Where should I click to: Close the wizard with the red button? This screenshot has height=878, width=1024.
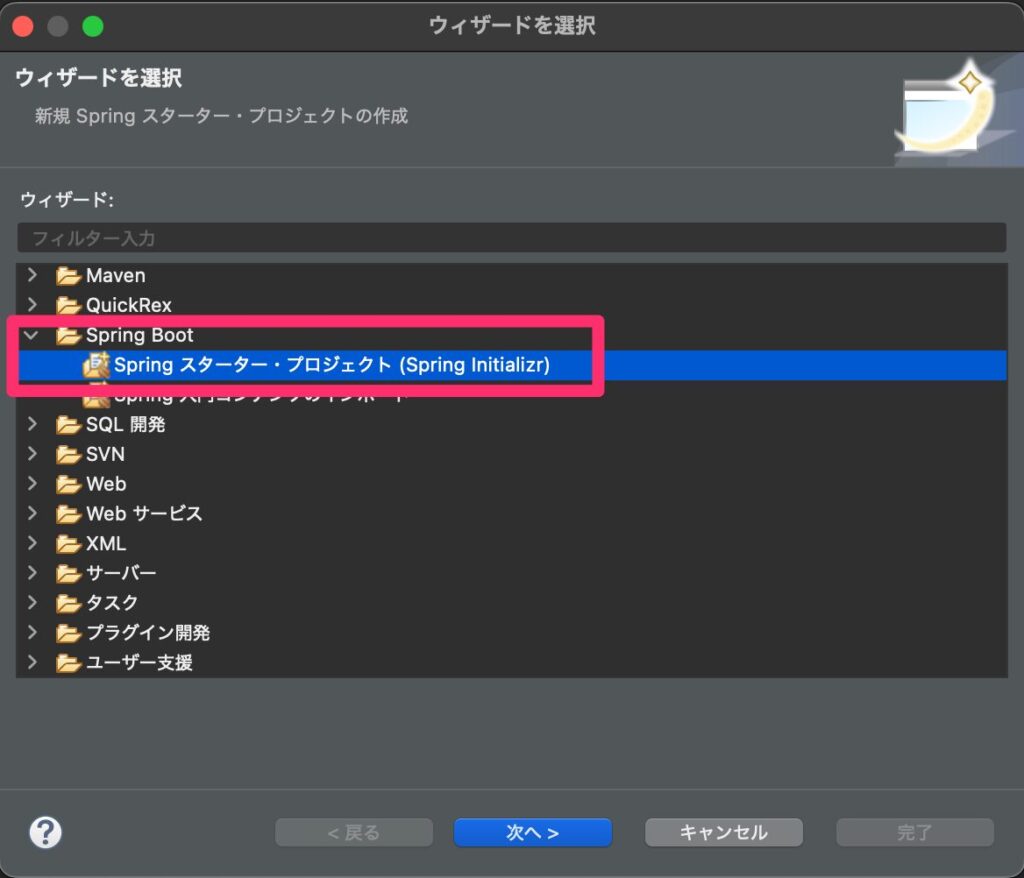point(23,26)
